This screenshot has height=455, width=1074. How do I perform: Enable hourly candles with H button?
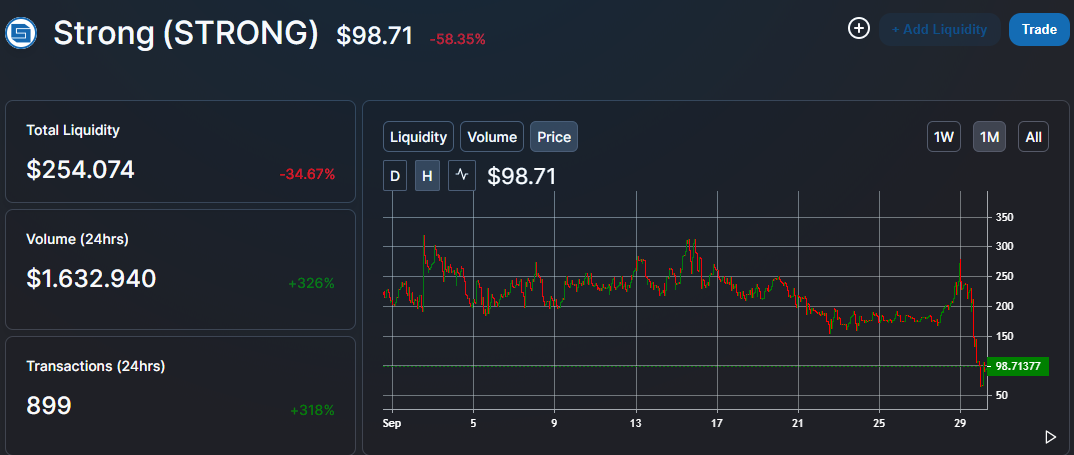coord(427,176)
